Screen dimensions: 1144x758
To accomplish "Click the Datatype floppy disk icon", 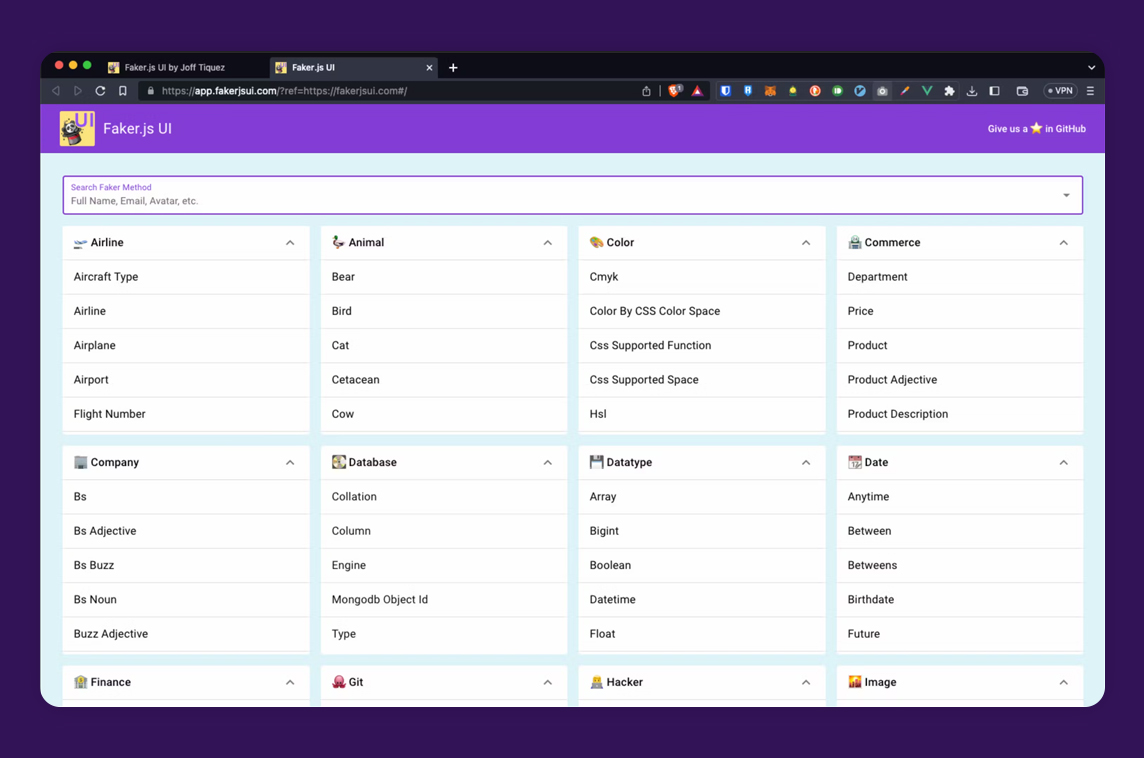I will click(x=596, y=462).
